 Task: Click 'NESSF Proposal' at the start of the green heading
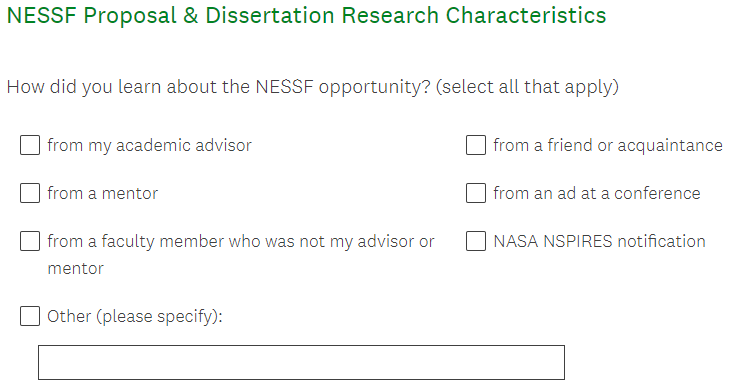[92, 15]
